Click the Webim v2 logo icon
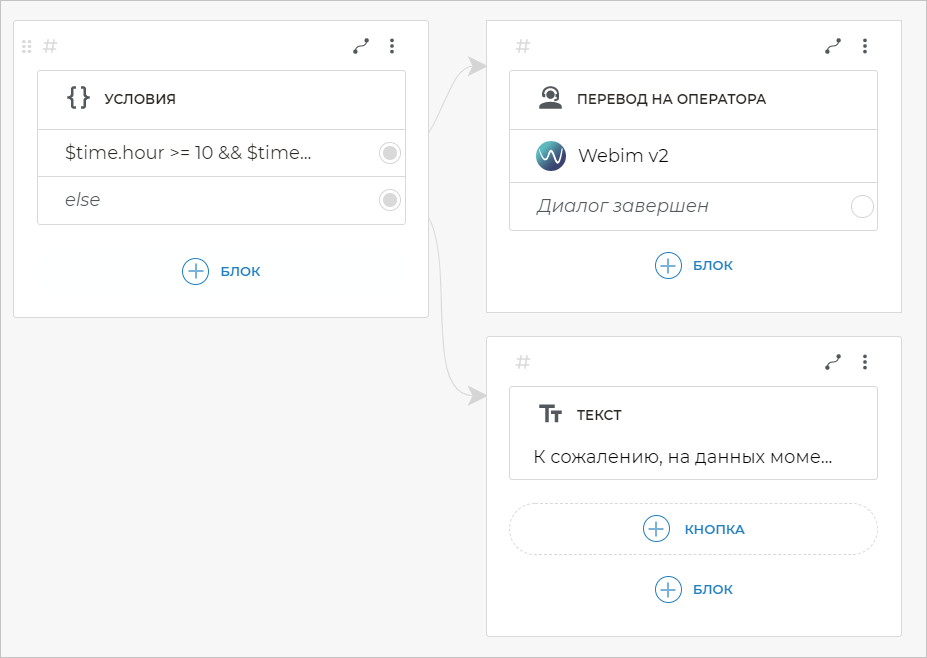927x658 pixels. [x=551, y=156]
